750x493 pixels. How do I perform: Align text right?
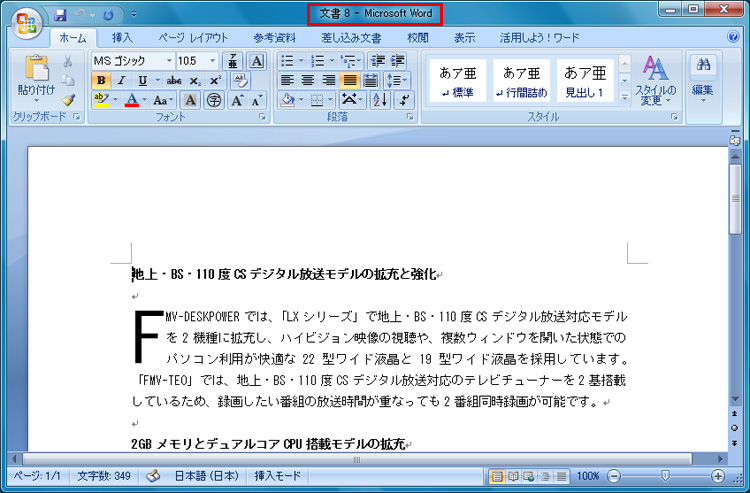[x=328, y=80]
